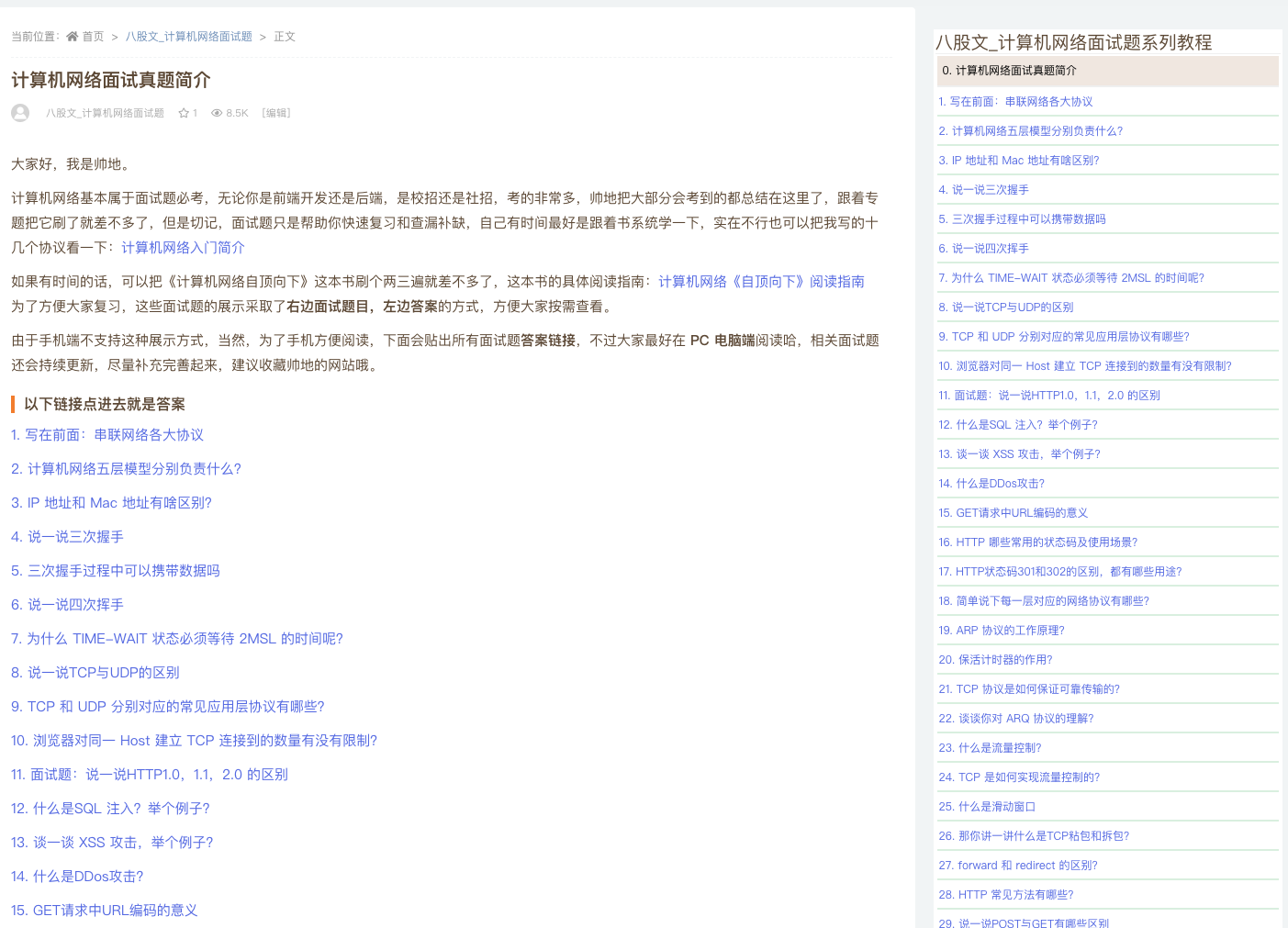This screenshot has width=1288, height=928.
Task: Click the eye view-count icon
Action: [216, 112]
